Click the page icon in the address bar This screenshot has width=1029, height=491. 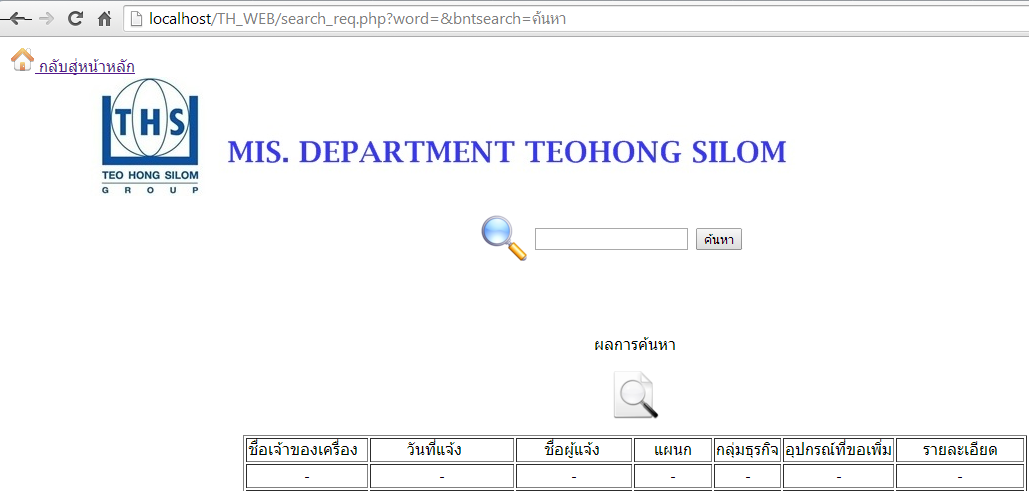136,19
